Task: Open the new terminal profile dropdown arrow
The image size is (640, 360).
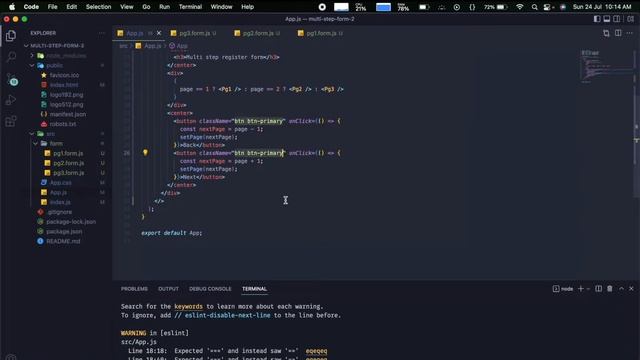Action: pyautogui.click(x=588, y=289)
